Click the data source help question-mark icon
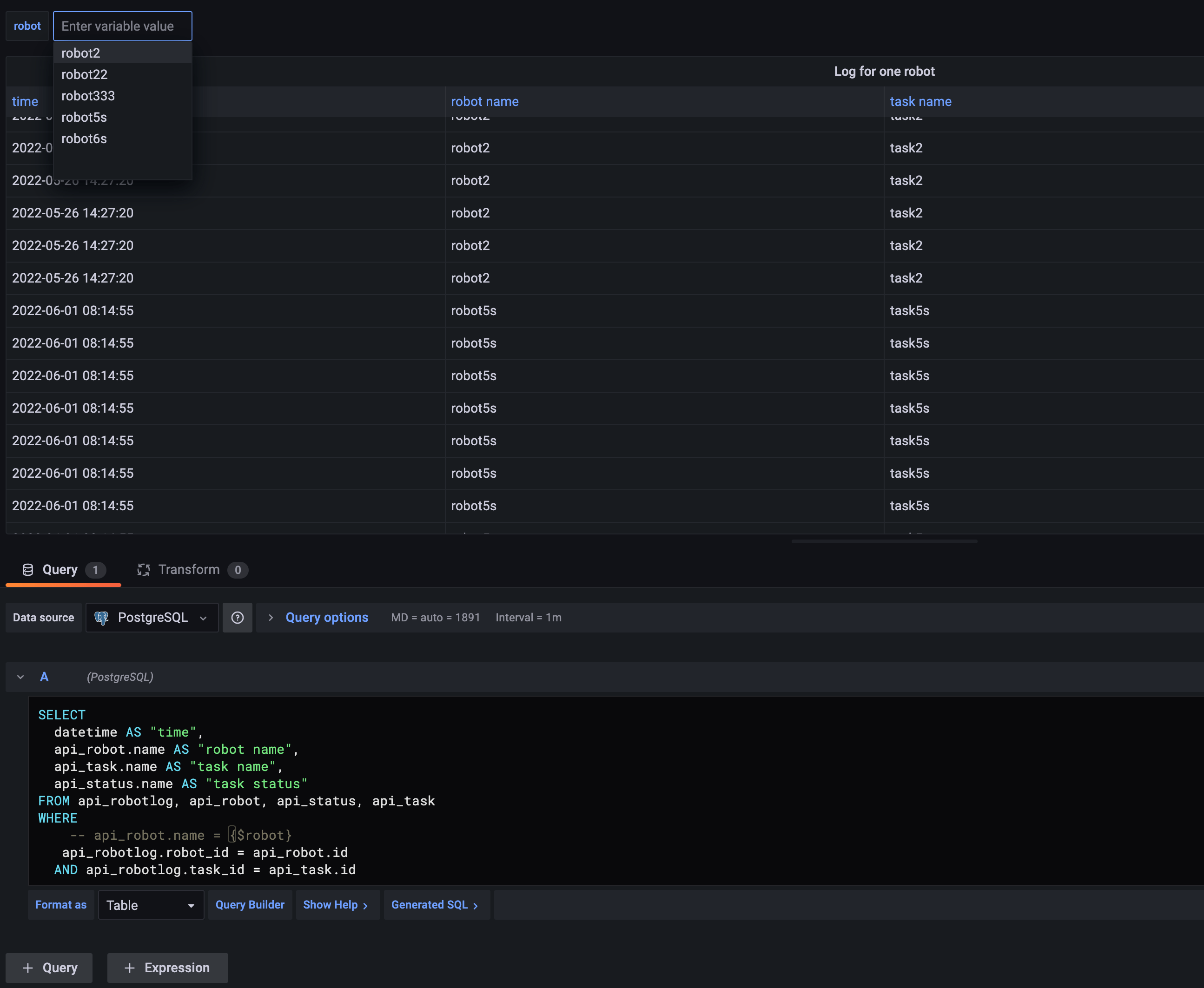 click(x=238, y=618)
